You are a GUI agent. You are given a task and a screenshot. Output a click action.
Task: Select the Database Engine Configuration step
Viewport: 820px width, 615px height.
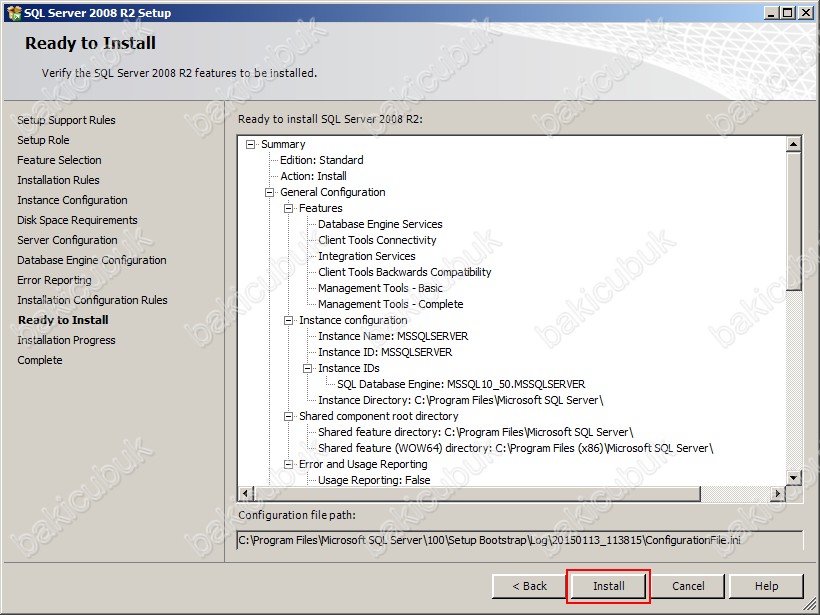point(92,260)
